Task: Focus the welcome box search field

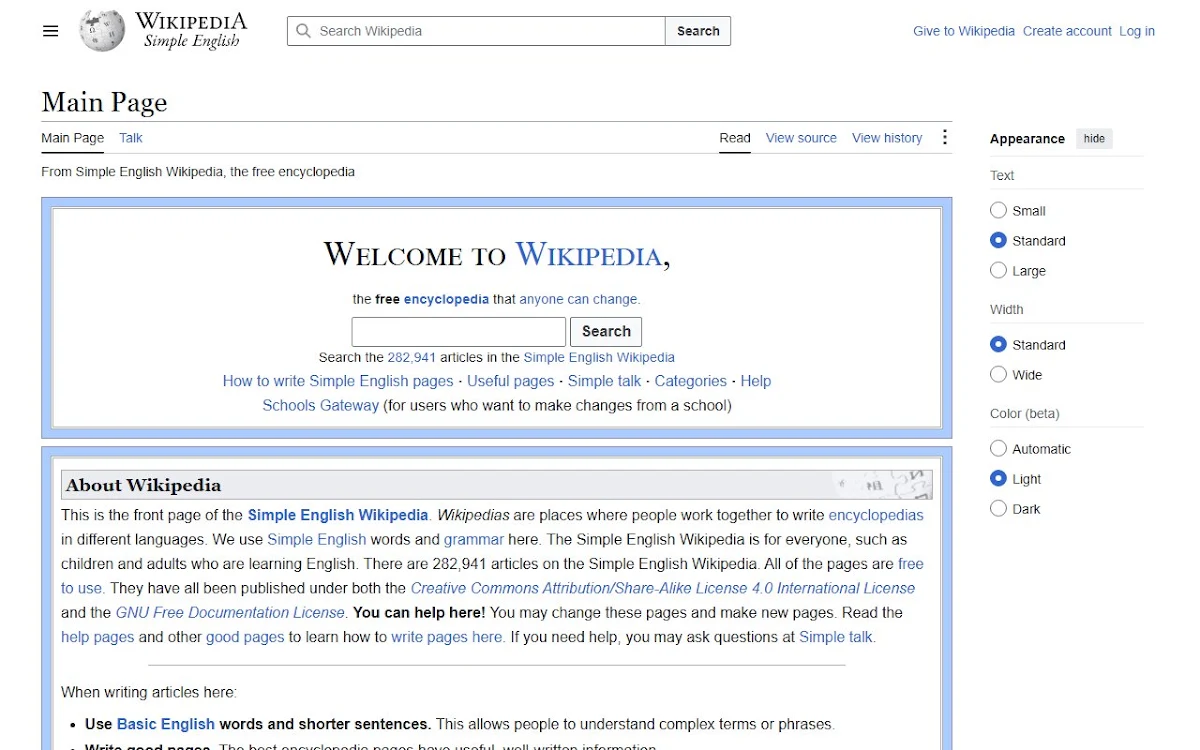Action: pyautogui.click(x=459, y=331)
